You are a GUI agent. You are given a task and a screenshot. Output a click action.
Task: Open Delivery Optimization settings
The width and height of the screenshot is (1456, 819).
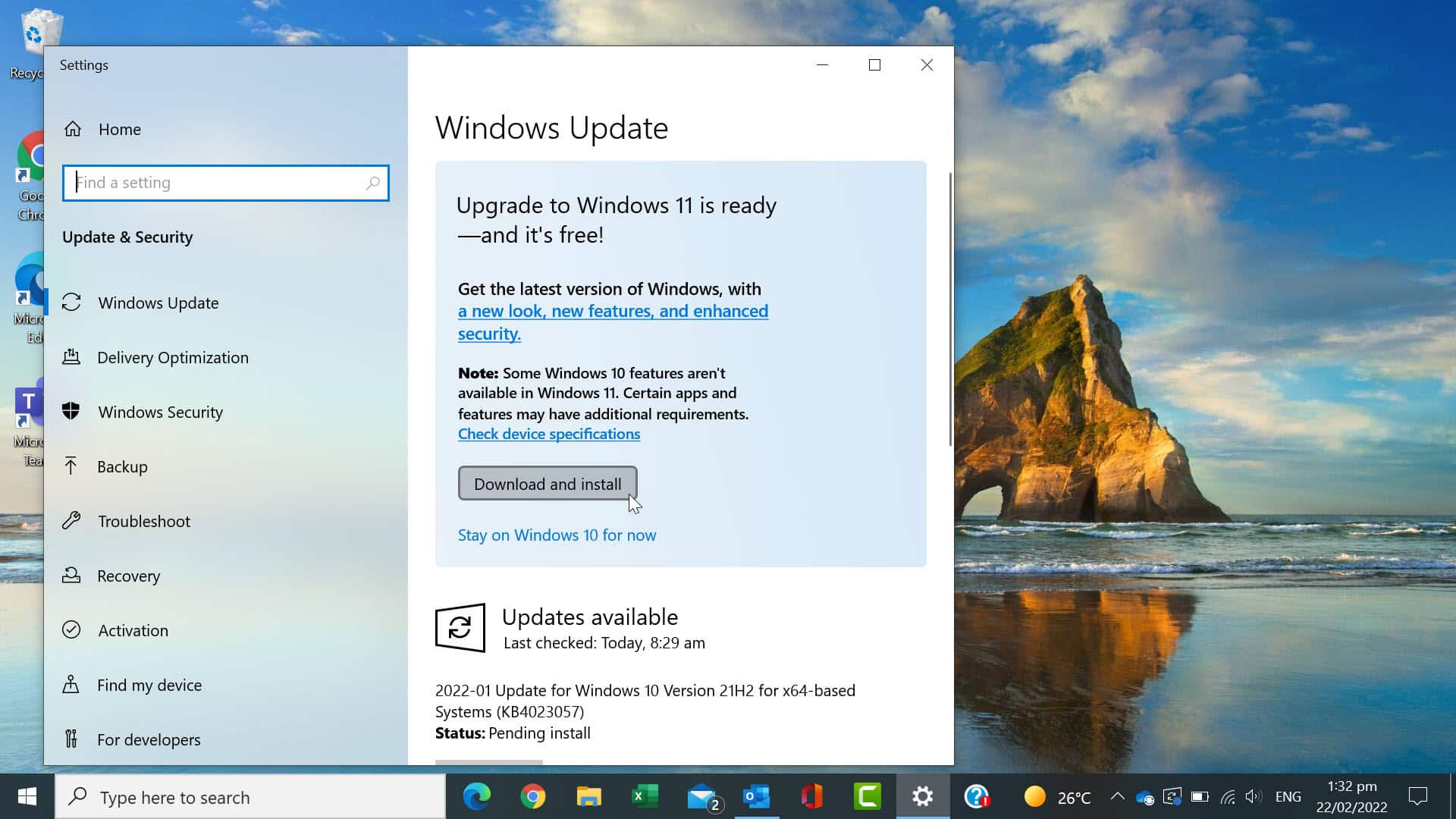[172, 357]
